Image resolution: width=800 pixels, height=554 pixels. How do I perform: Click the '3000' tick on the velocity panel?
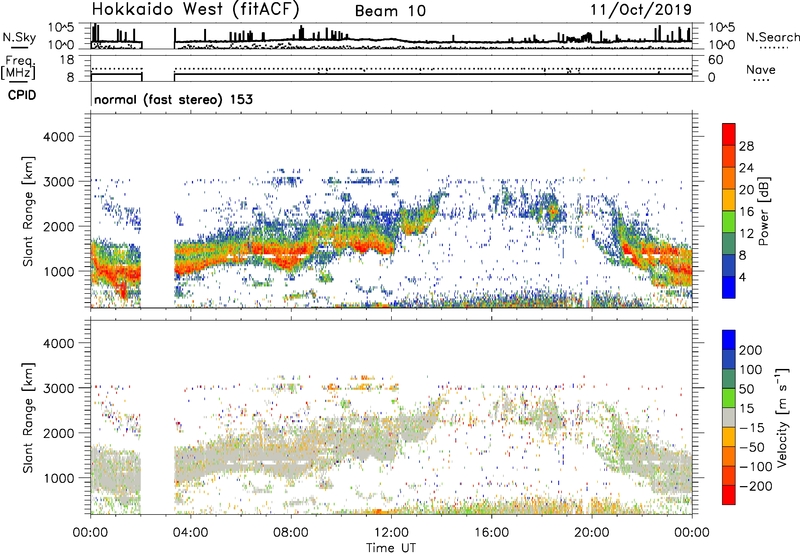coord(59,388)
